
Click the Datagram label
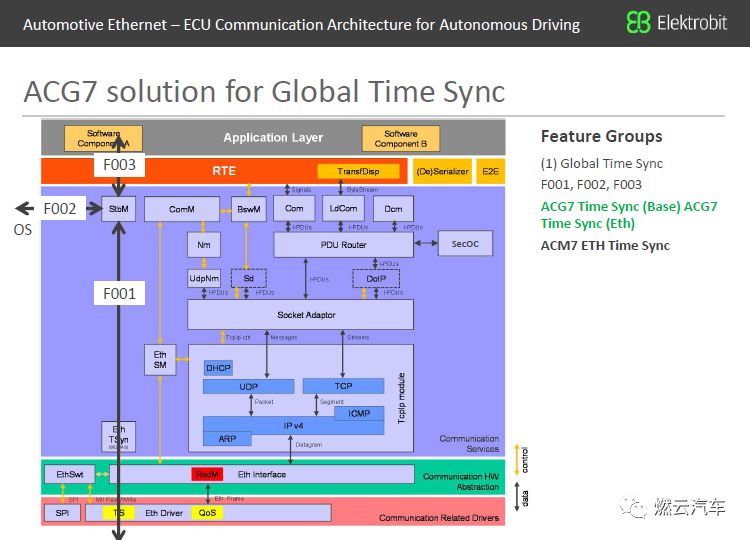point(309,444)
